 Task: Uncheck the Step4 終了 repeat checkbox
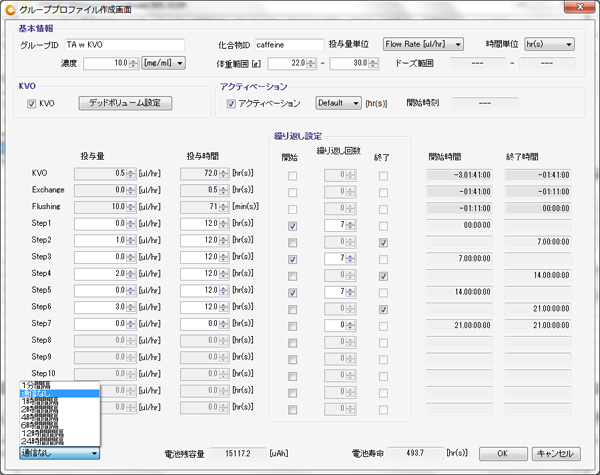tap(383, 276)
